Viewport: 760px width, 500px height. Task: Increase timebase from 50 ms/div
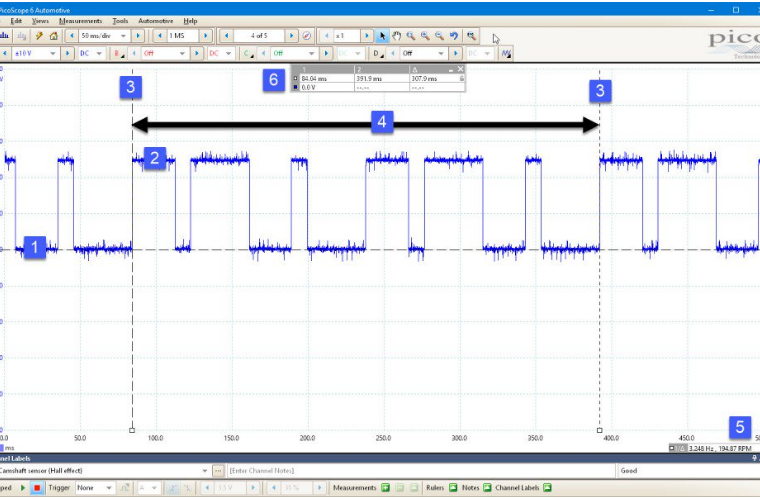click(x=138, y=36)
